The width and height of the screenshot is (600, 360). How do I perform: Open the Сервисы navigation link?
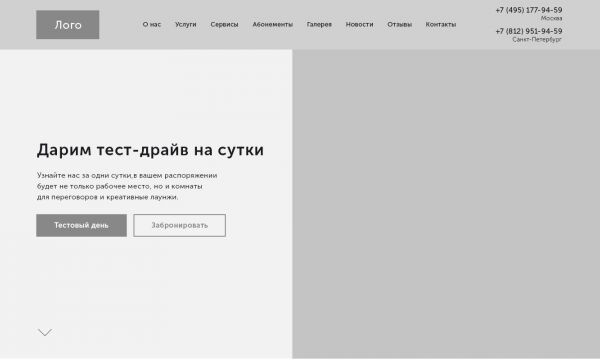click(x=224, y=24)
